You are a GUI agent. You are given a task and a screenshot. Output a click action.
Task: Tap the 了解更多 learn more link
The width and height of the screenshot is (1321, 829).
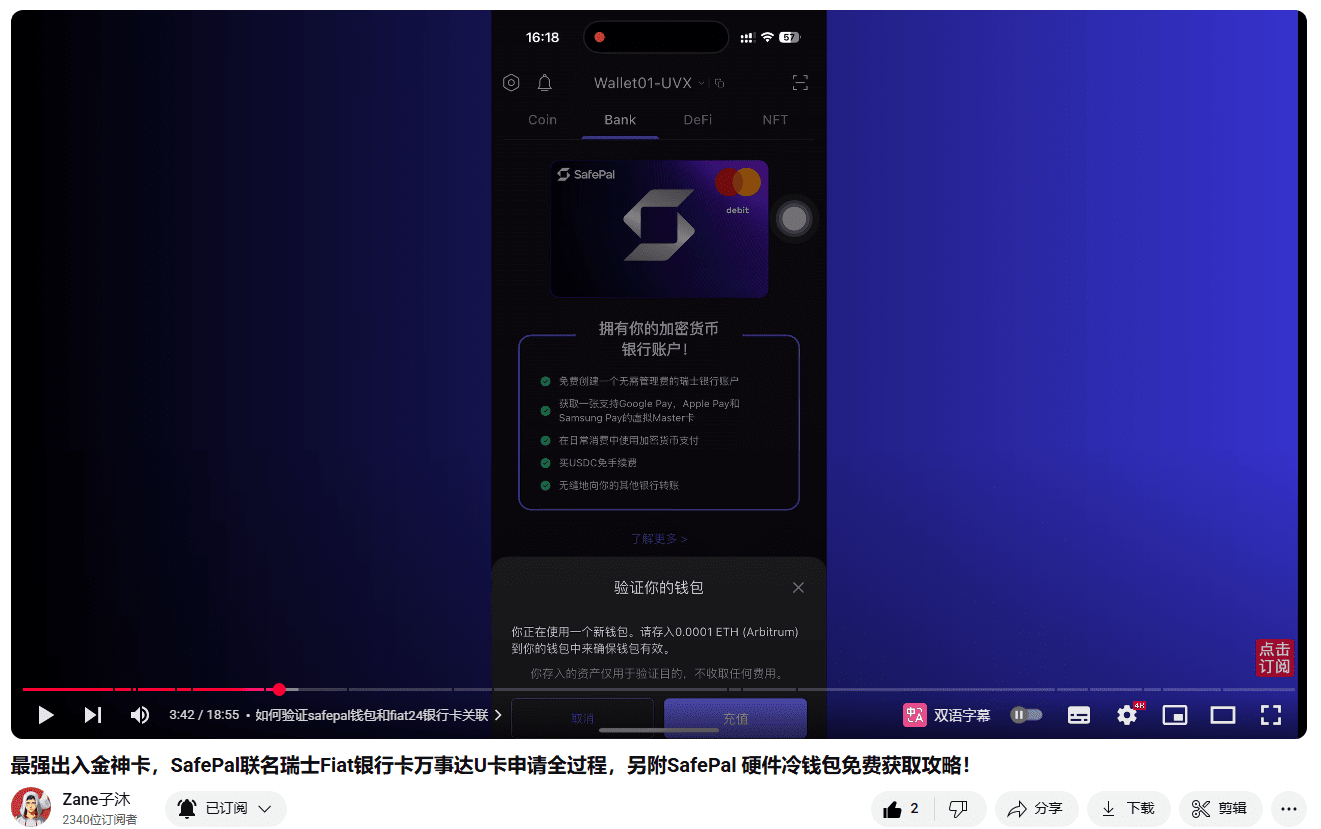click(x=659, y=538)
